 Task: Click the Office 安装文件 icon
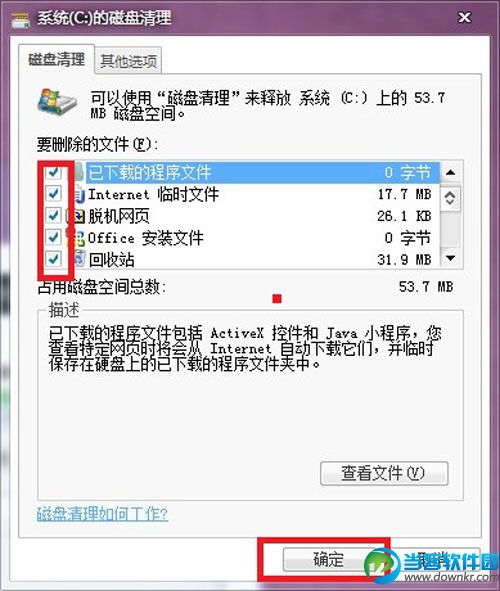pos(79,238)
